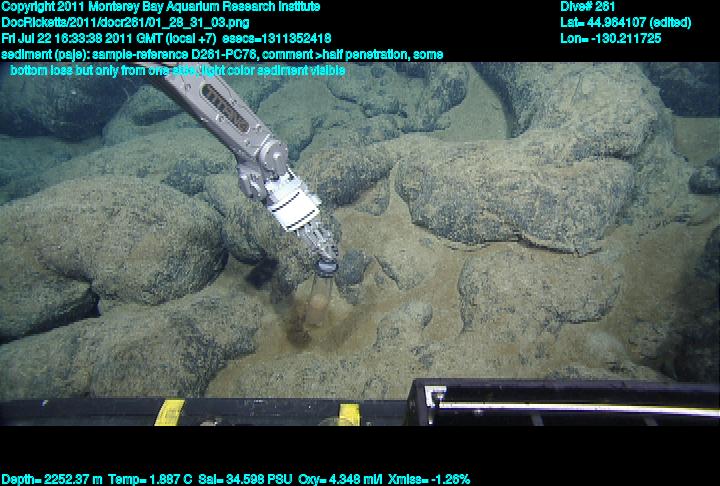Viewport: 720px width, 486px height.
Task: Click the Depth= 2252.37 m readout
Action: pos(50,479)
